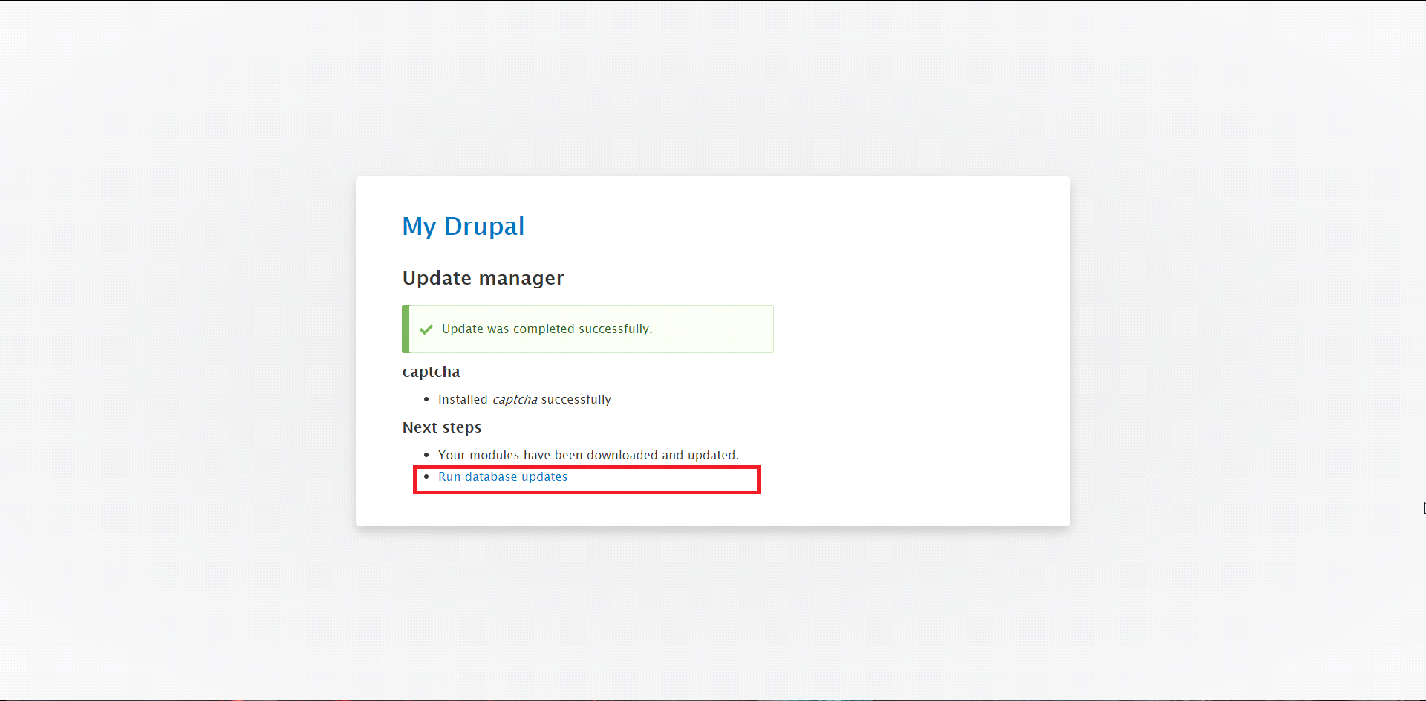Open the My Drupal site title link
The height and width of the screenshot is (701, 1426).
click(x=463, y=226)
